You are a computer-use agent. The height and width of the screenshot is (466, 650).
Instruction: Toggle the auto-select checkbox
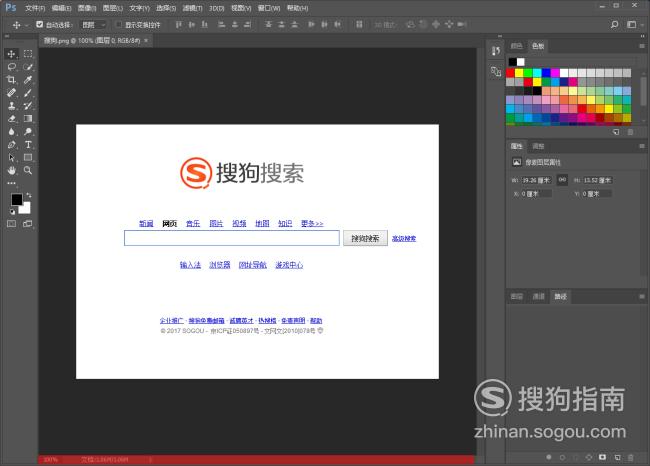click(39, 24)
